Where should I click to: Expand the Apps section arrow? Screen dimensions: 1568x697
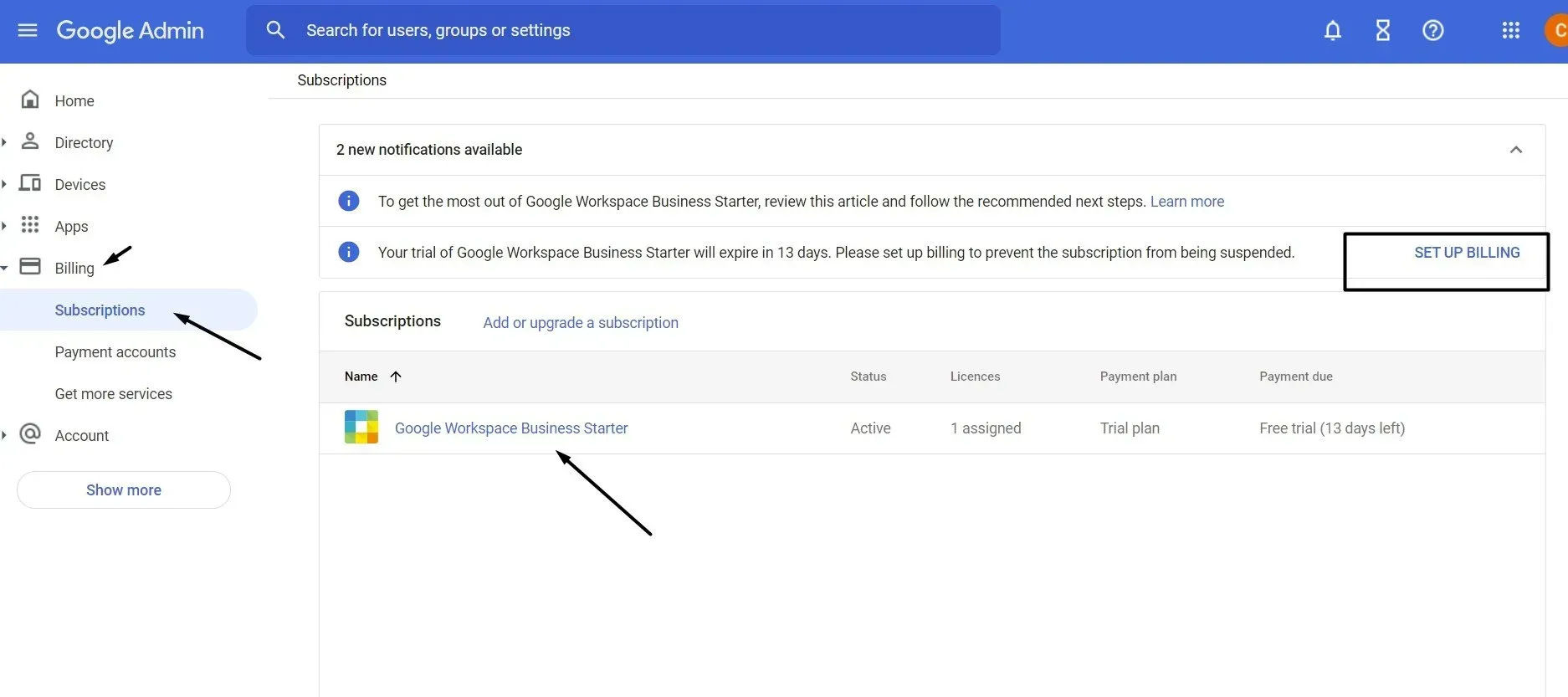[x=4, y=226]
